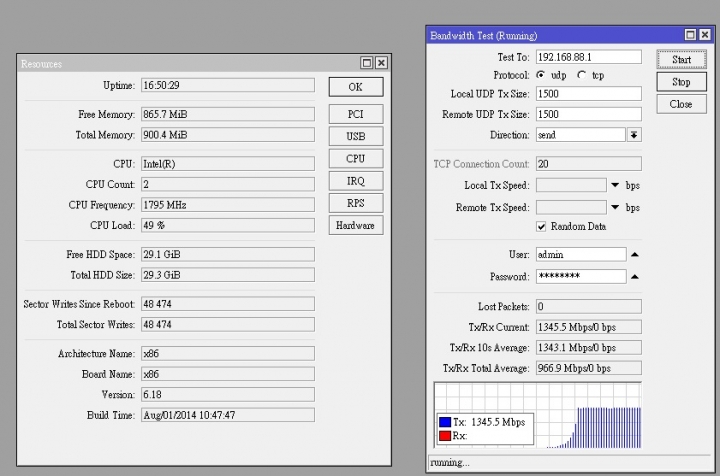
Task: Start the bandwidth test
Action: click(681, 59)
